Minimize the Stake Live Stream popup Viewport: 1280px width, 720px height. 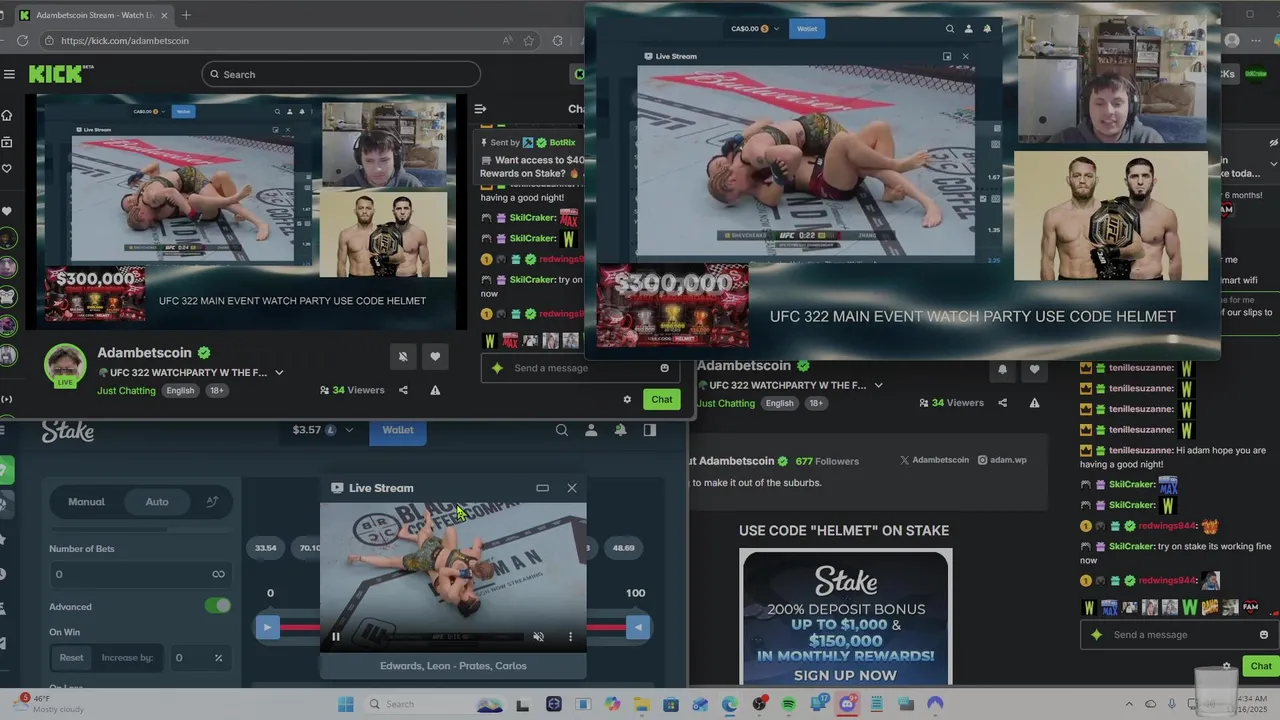click(542, 488)
